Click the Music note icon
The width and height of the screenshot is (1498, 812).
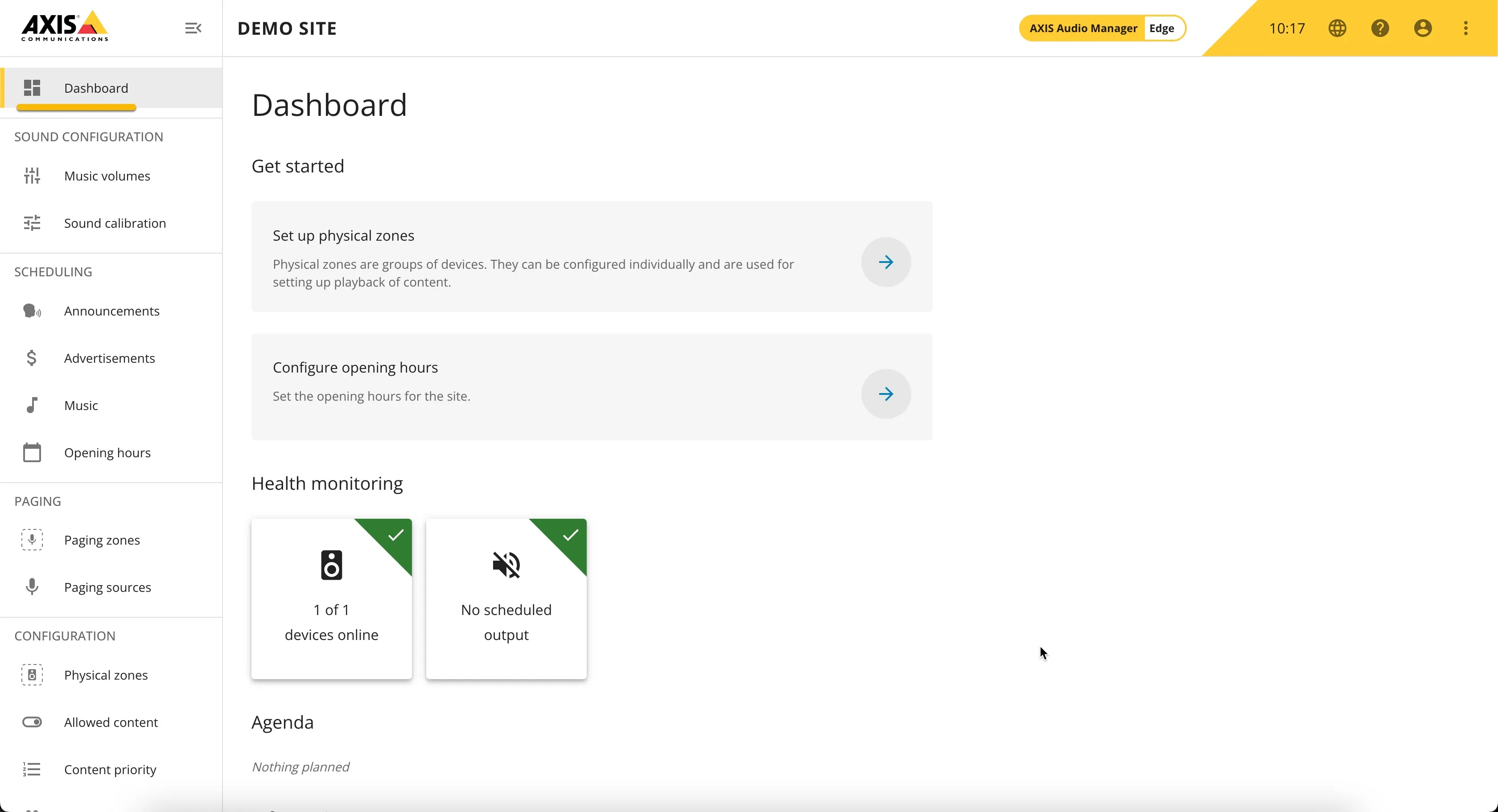point(32,405)
